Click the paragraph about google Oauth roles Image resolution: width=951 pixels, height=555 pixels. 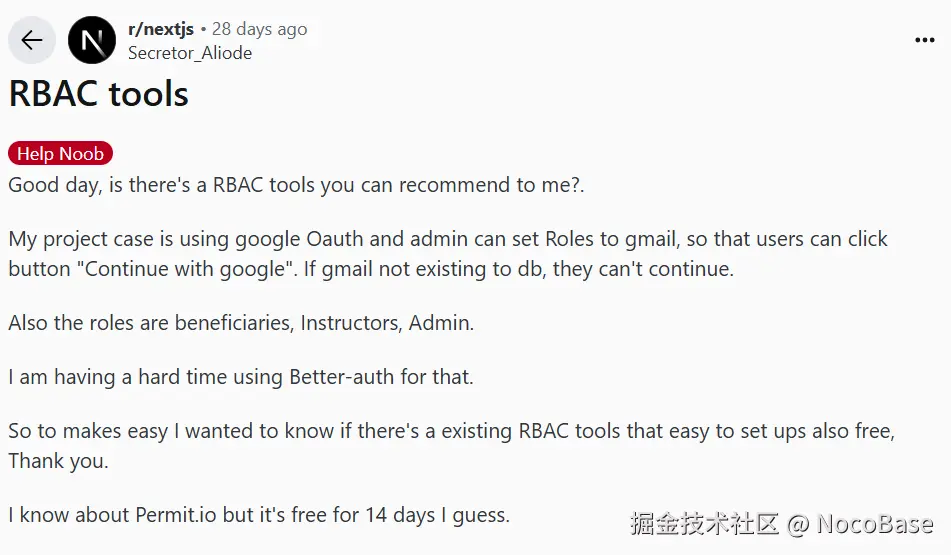coord(448,254)
